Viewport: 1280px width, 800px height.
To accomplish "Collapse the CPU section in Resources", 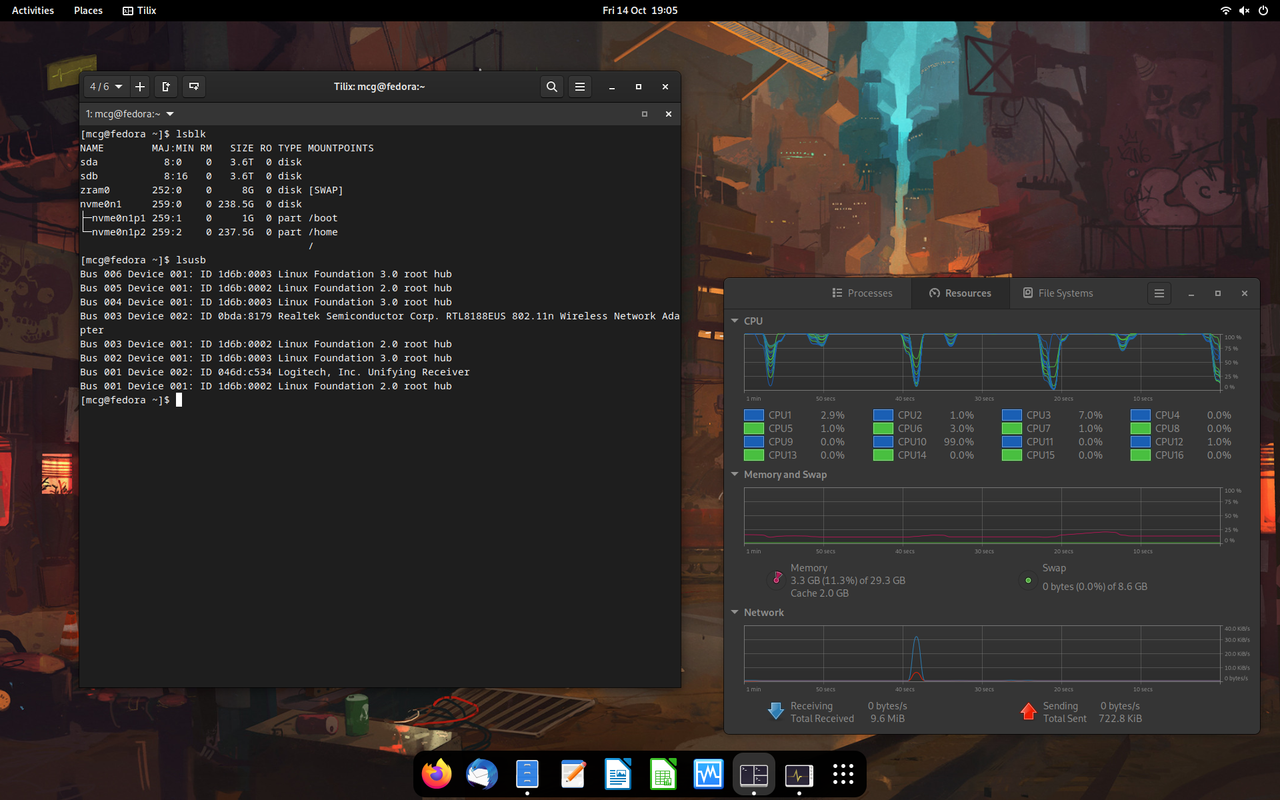I will pos(737,321).
